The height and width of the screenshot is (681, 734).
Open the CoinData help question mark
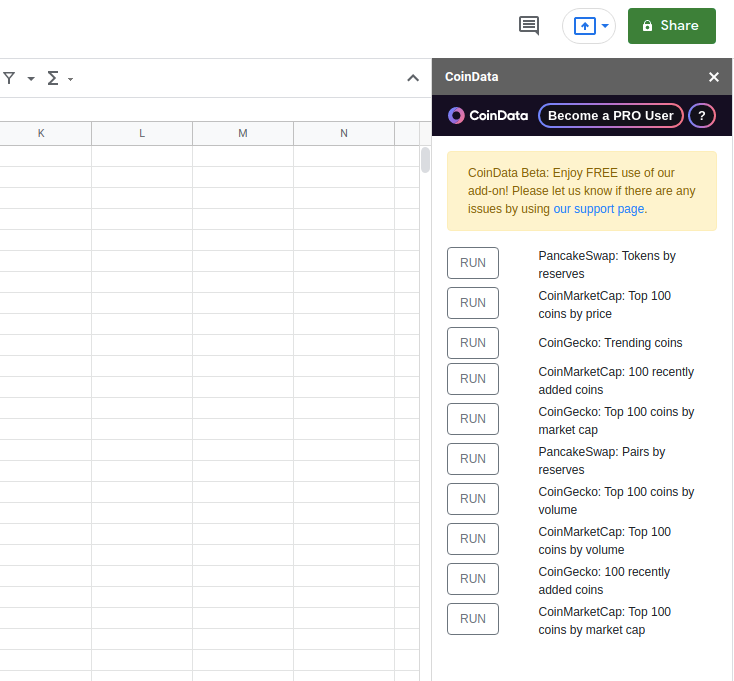pos(702,116)
